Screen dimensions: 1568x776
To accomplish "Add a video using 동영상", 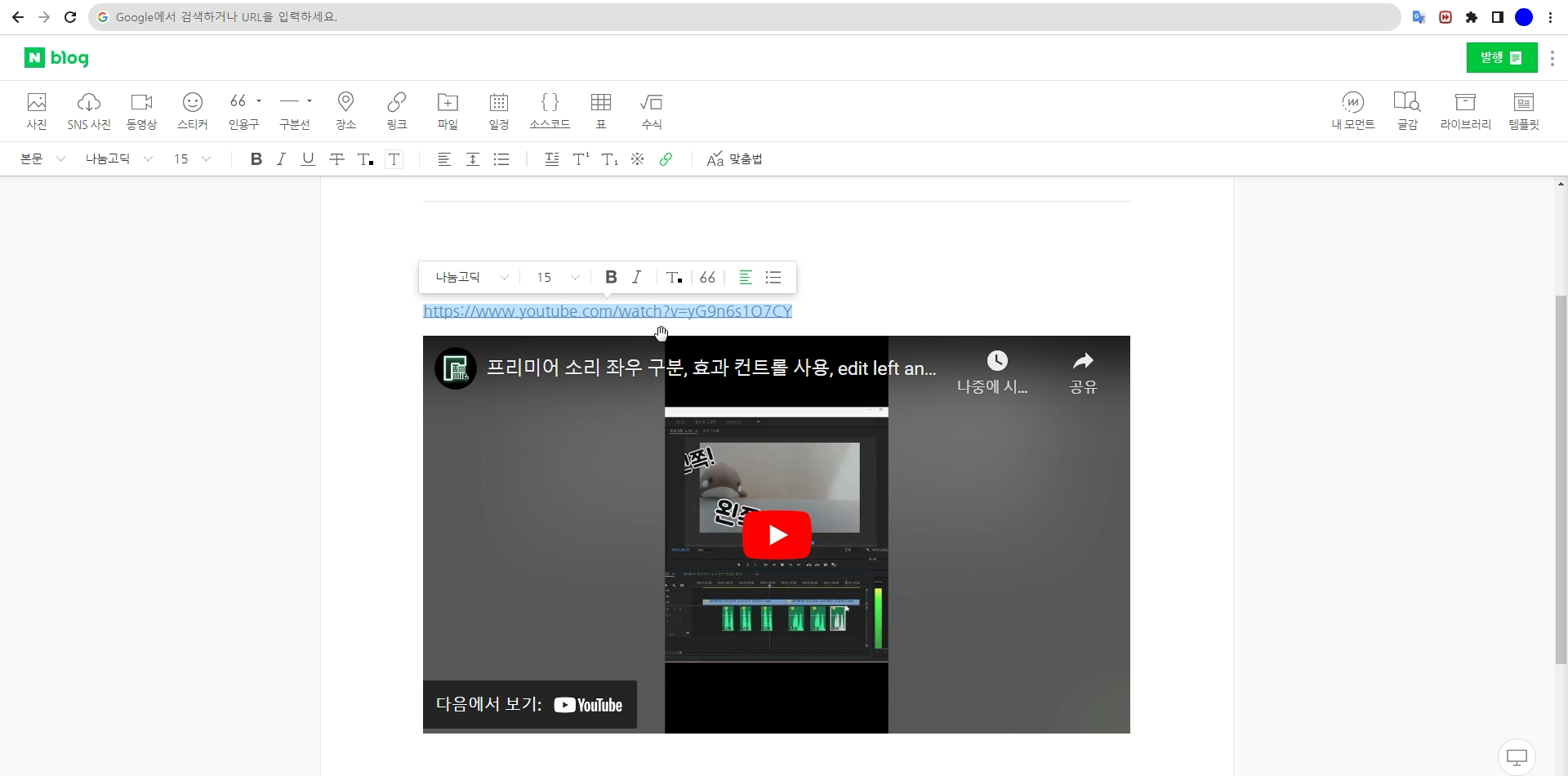I will coord(141,111).
